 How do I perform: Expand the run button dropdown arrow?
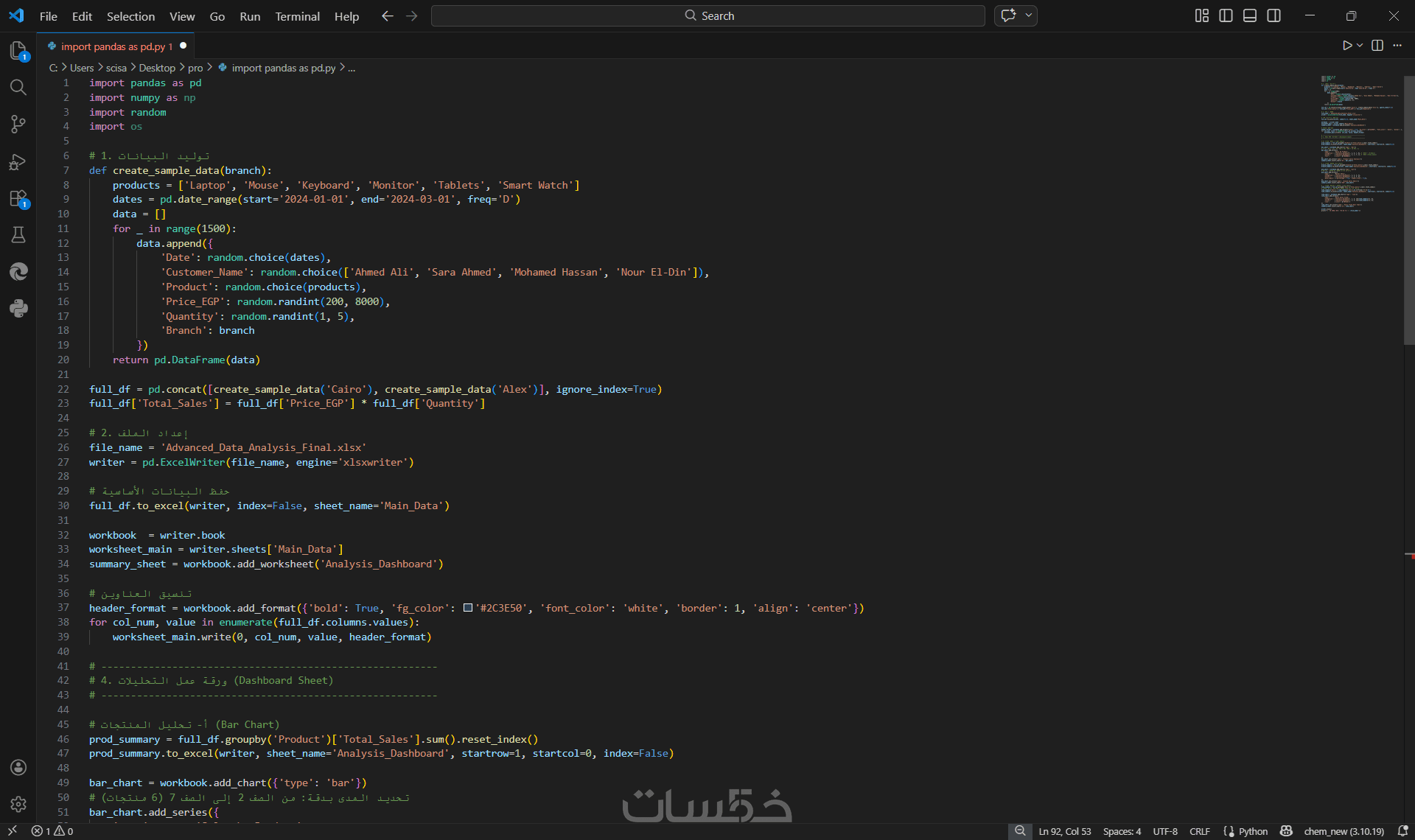coord(1360,46)
